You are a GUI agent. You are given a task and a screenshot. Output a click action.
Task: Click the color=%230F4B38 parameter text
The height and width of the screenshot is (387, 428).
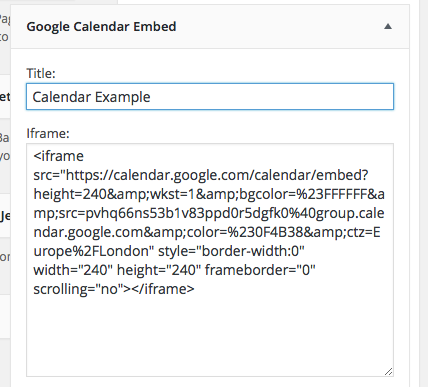point(245,232)
